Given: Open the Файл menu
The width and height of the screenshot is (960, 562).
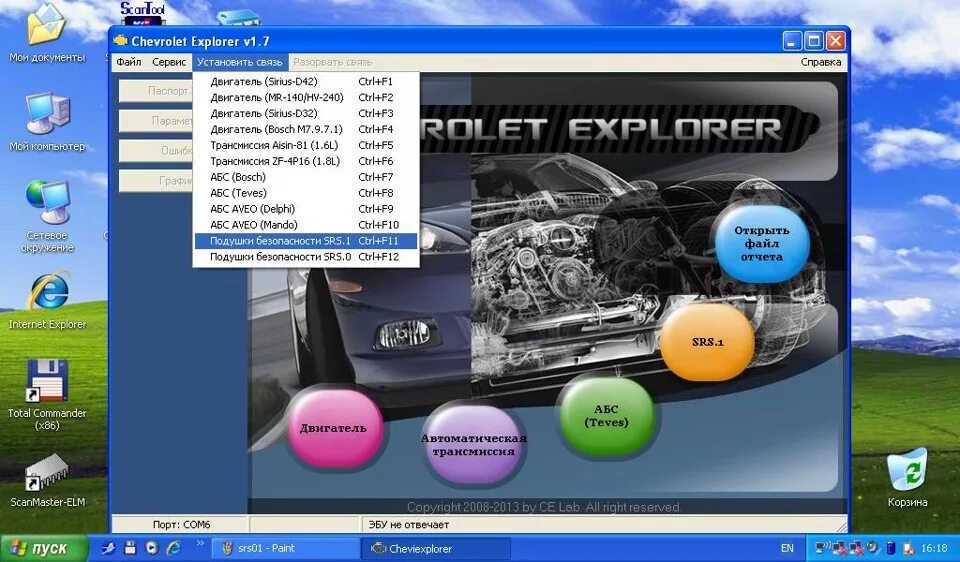Looking at the screenshot, I should click(129, 62).
